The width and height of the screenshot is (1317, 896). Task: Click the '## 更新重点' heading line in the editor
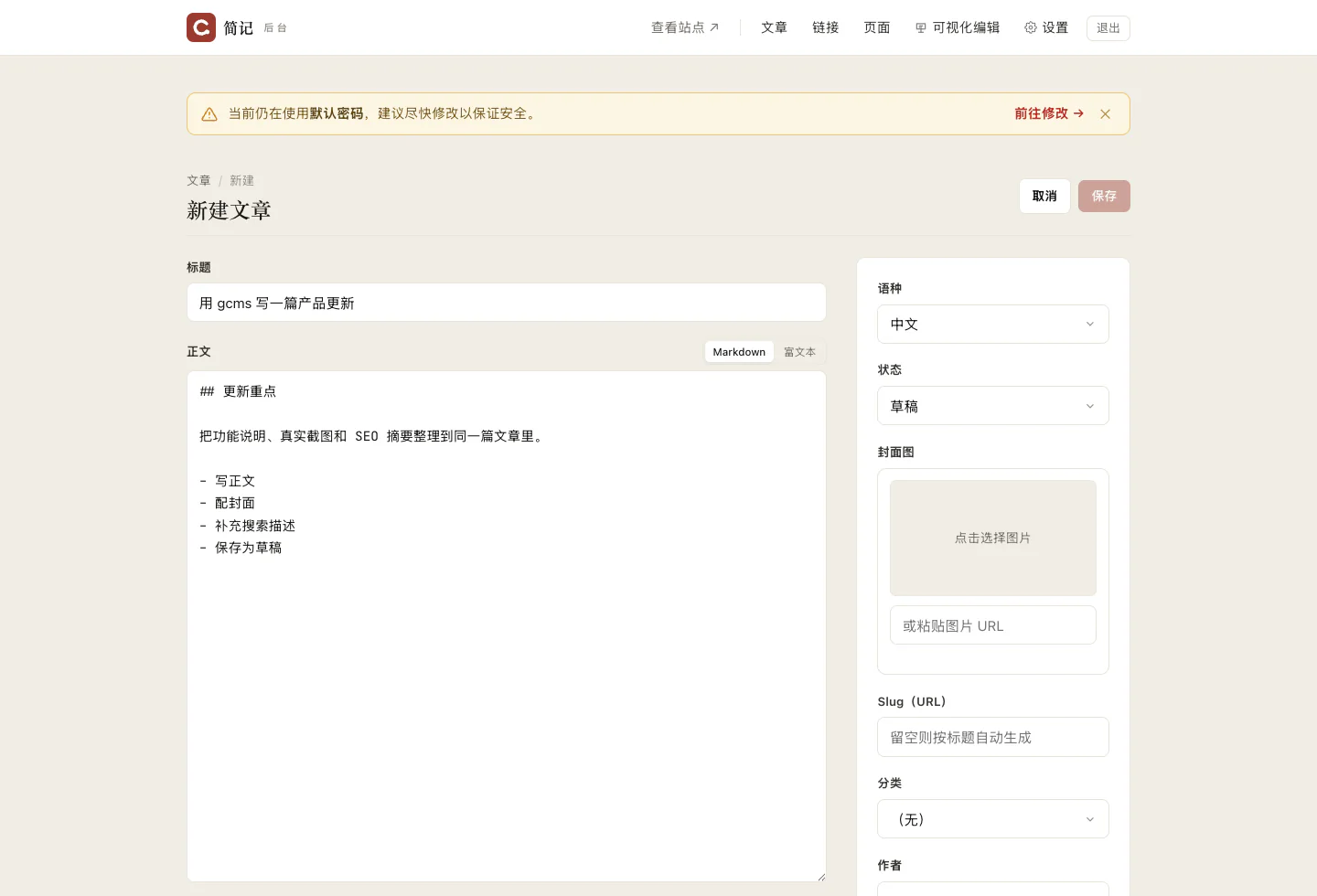[x=238, y=391]
